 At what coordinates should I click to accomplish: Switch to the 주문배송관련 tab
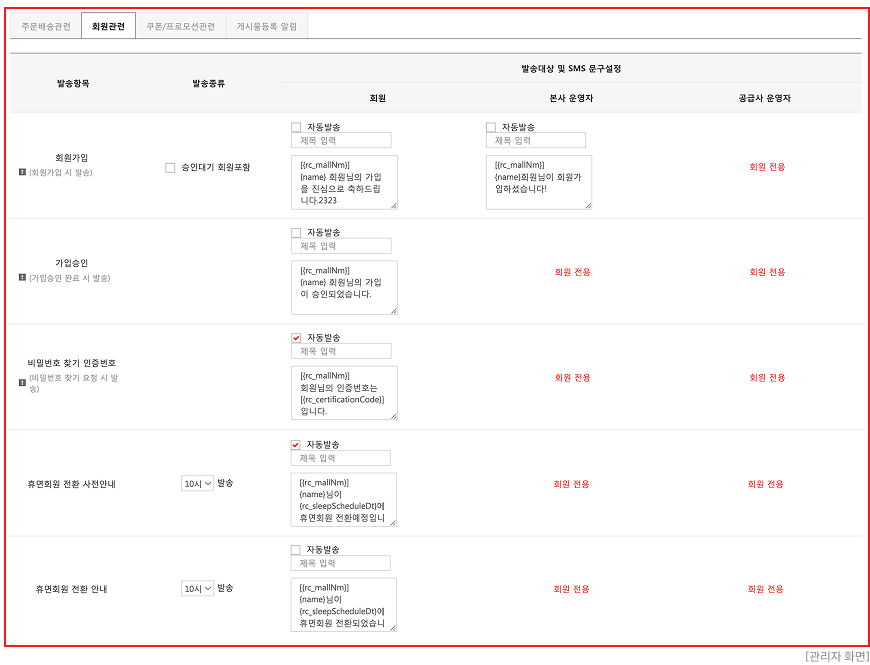46,26
